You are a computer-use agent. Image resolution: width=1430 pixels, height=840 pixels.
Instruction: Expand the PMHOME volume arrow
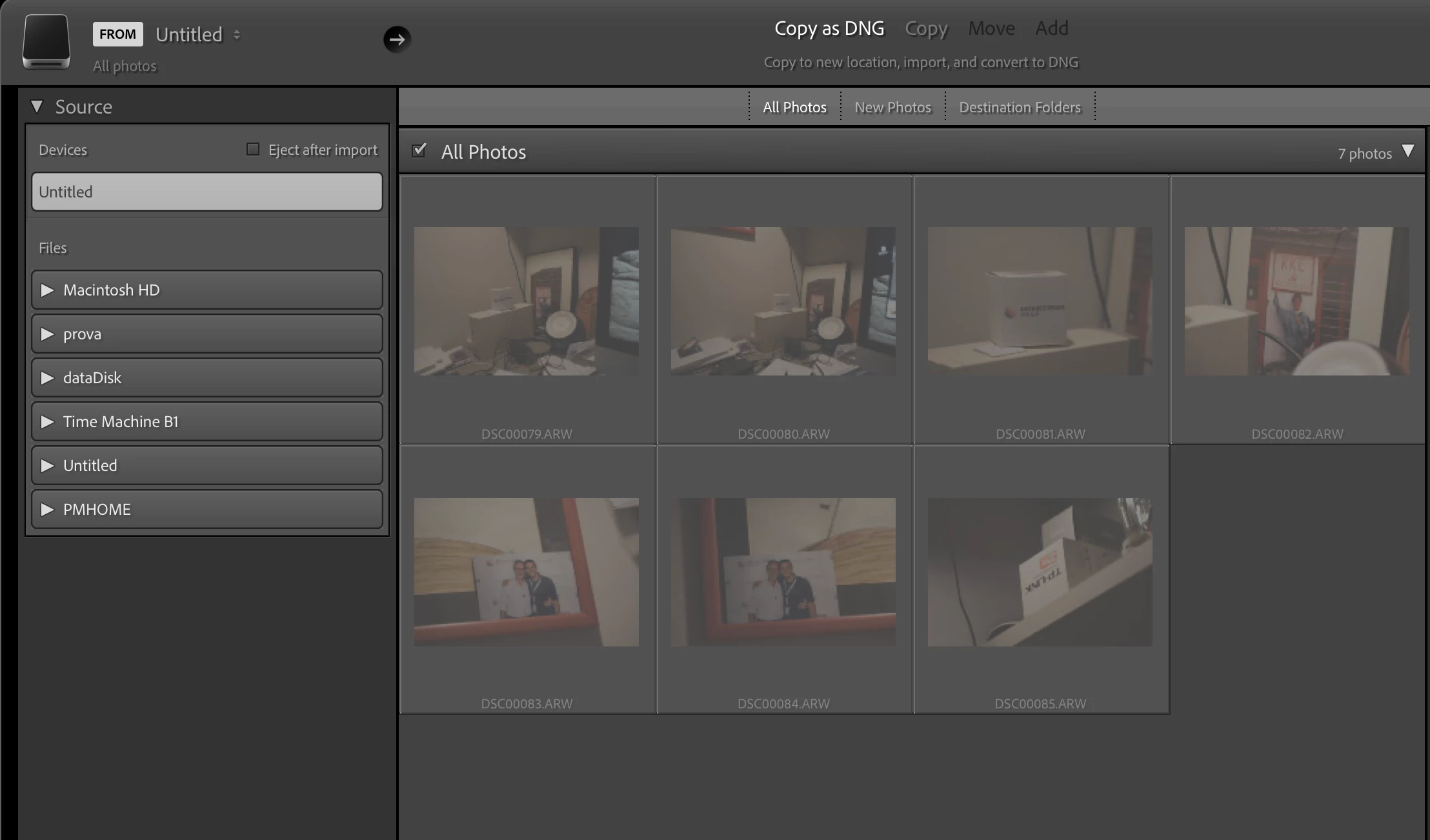47,510
